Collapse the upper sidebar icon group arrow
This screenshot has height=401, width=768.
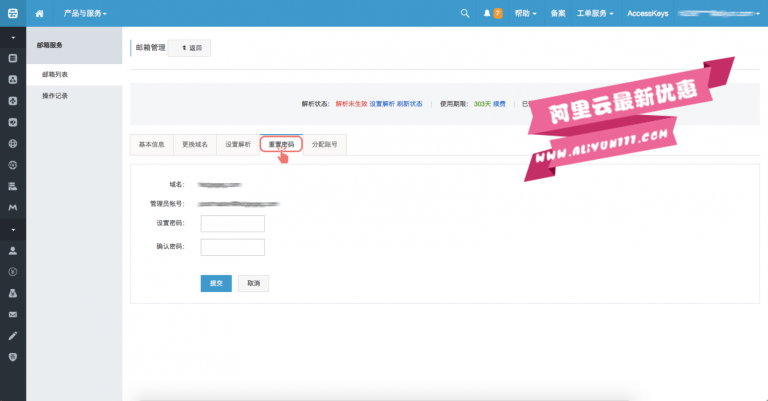click(13, 38)
